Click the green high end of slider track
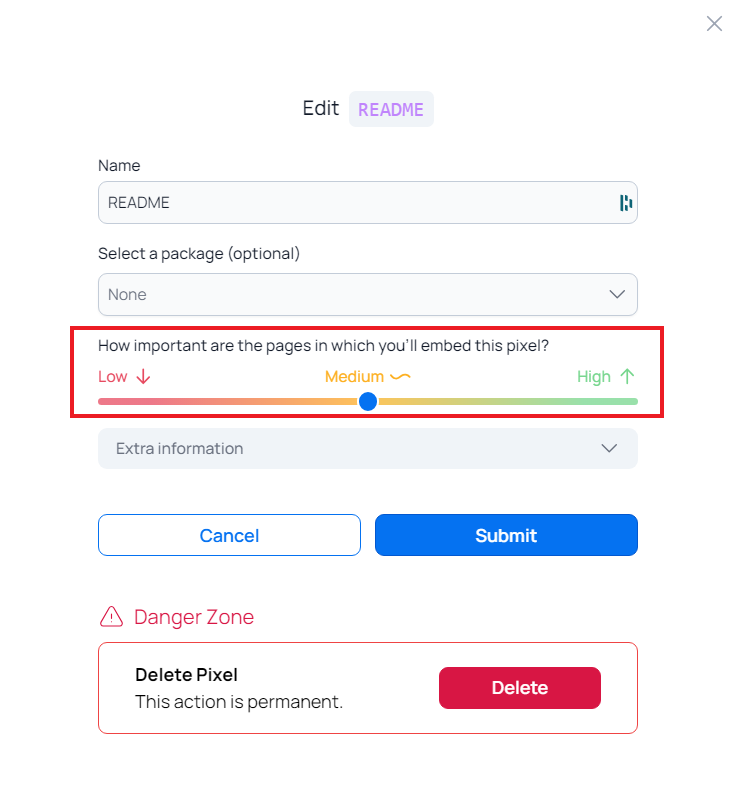Viewport: 738px width, 796px height. point(628,401)
